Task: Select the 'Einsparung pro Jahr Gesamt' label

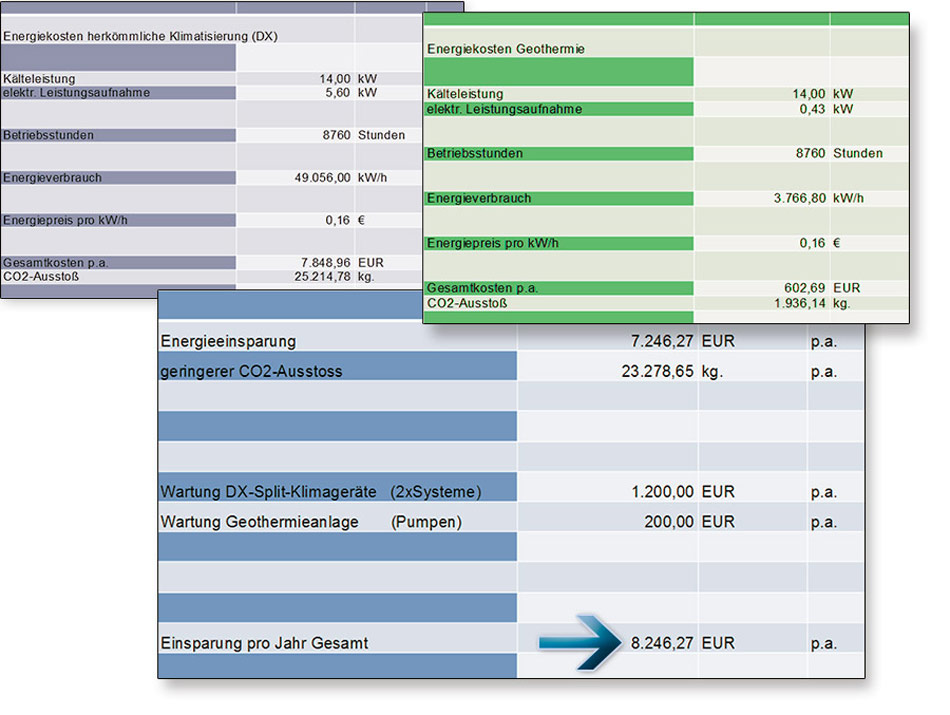Action: pos(264,644)
